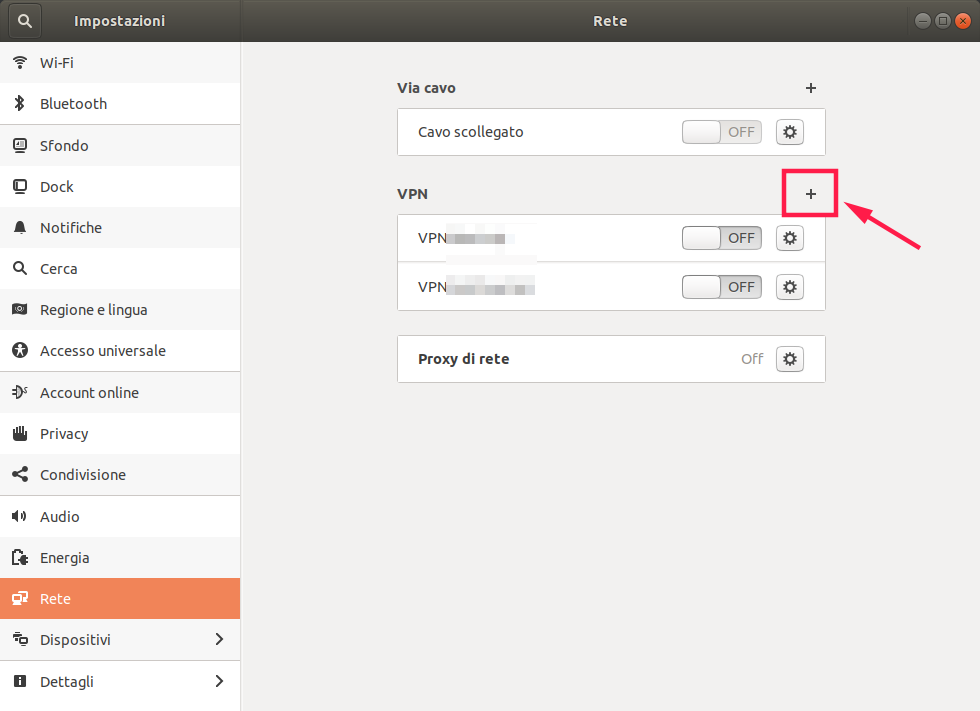
Task: Open the second VPN gear settings
Action: pos(789,286)
